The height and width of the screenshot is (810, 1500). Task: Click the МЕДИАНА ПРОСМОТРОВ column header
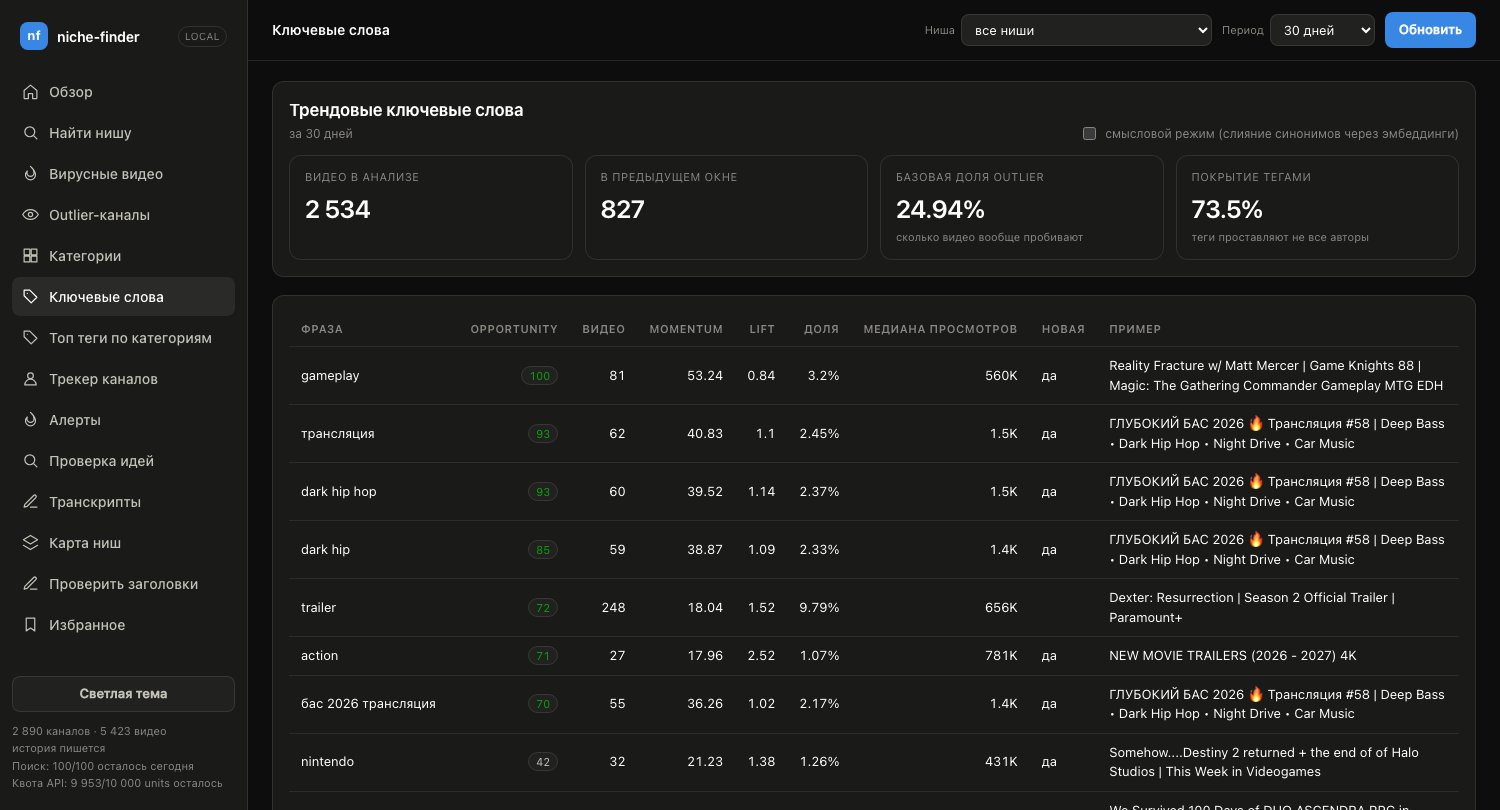click(940, 329)
